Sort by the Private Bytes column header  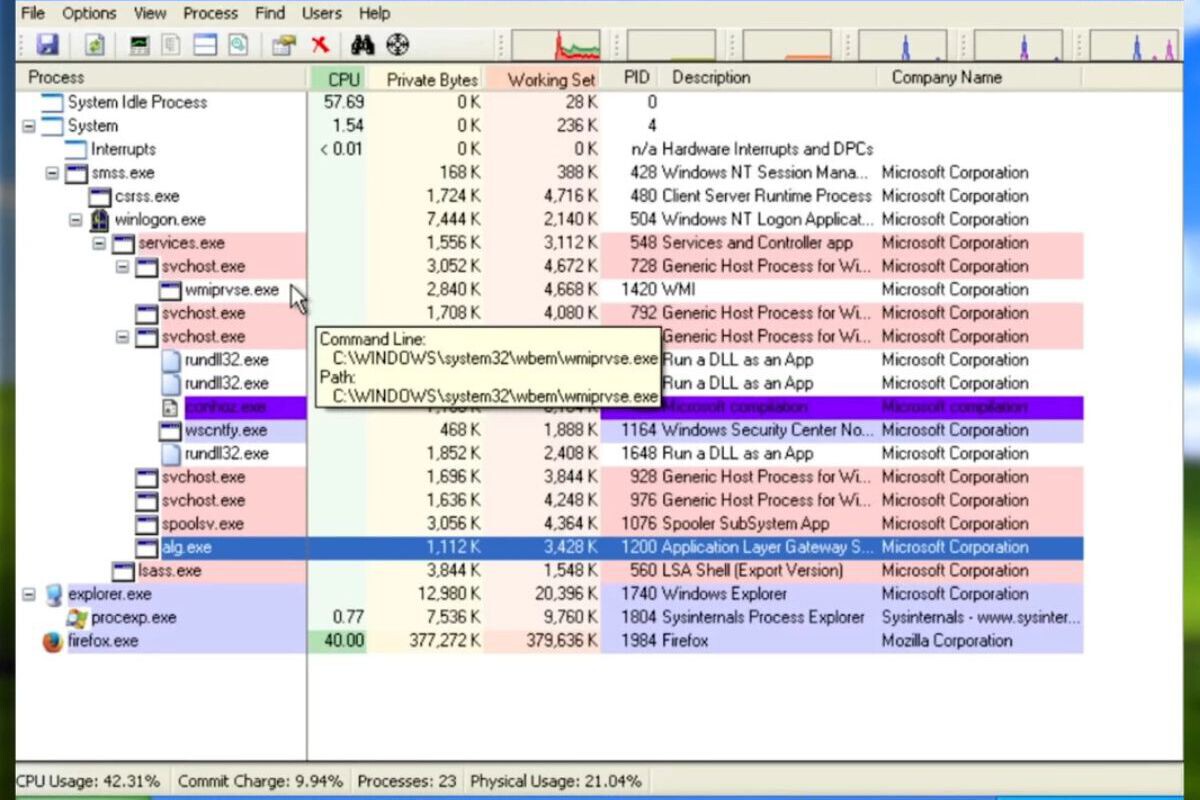(x=426, y=78)
